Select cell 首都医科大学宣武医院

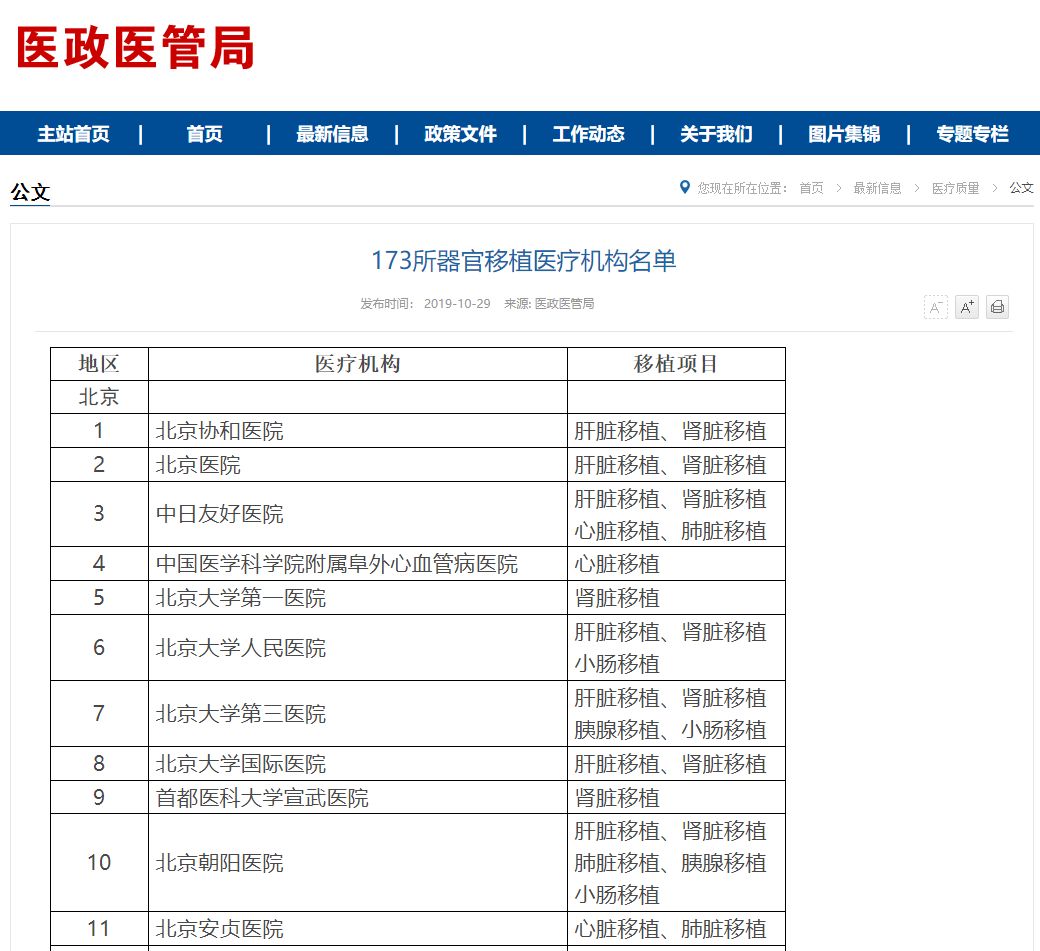tap(358, 797)
